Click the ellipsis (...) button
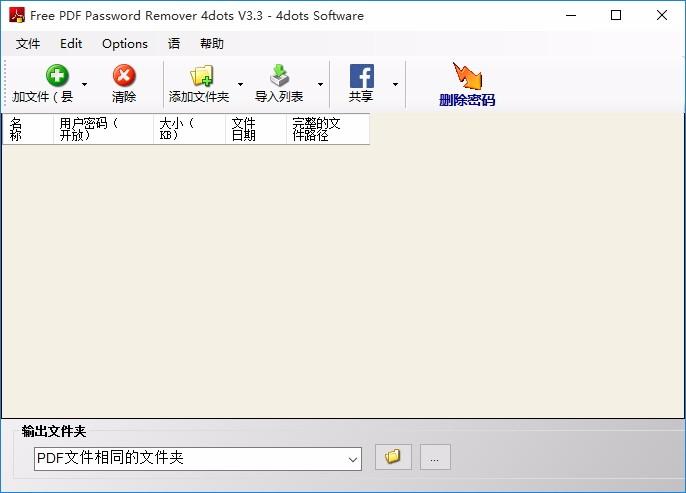 point(435,457)
